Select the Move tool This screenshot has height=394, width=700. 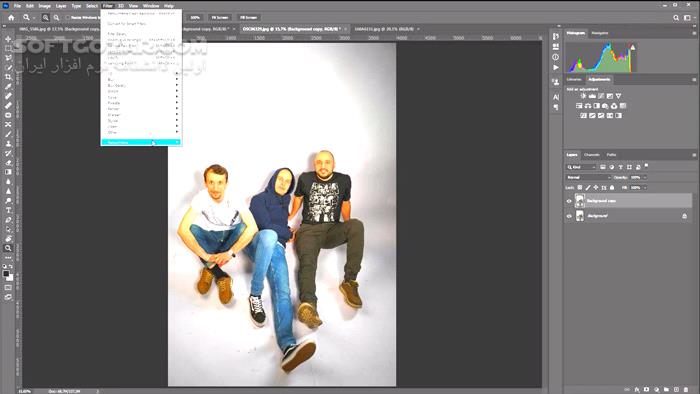coord(8,39)
